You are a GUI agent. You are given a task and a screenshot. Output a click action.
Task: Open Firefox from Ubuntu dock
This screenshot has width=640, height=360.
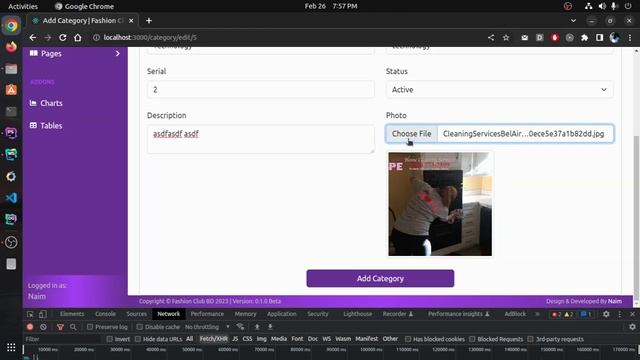point(11,47)
